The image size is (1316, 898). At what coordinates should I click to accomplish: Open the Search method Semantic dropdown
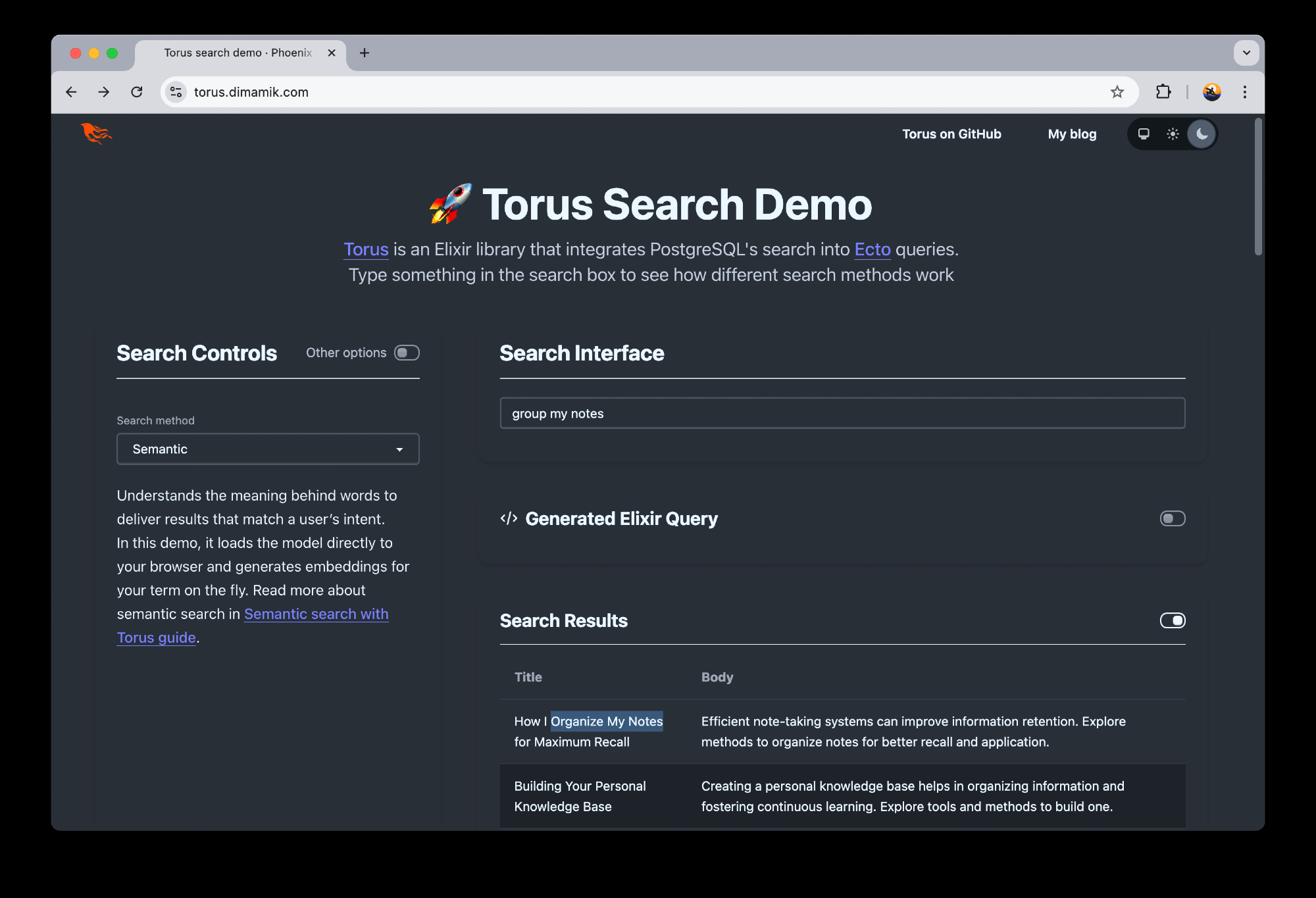point(268,449)
